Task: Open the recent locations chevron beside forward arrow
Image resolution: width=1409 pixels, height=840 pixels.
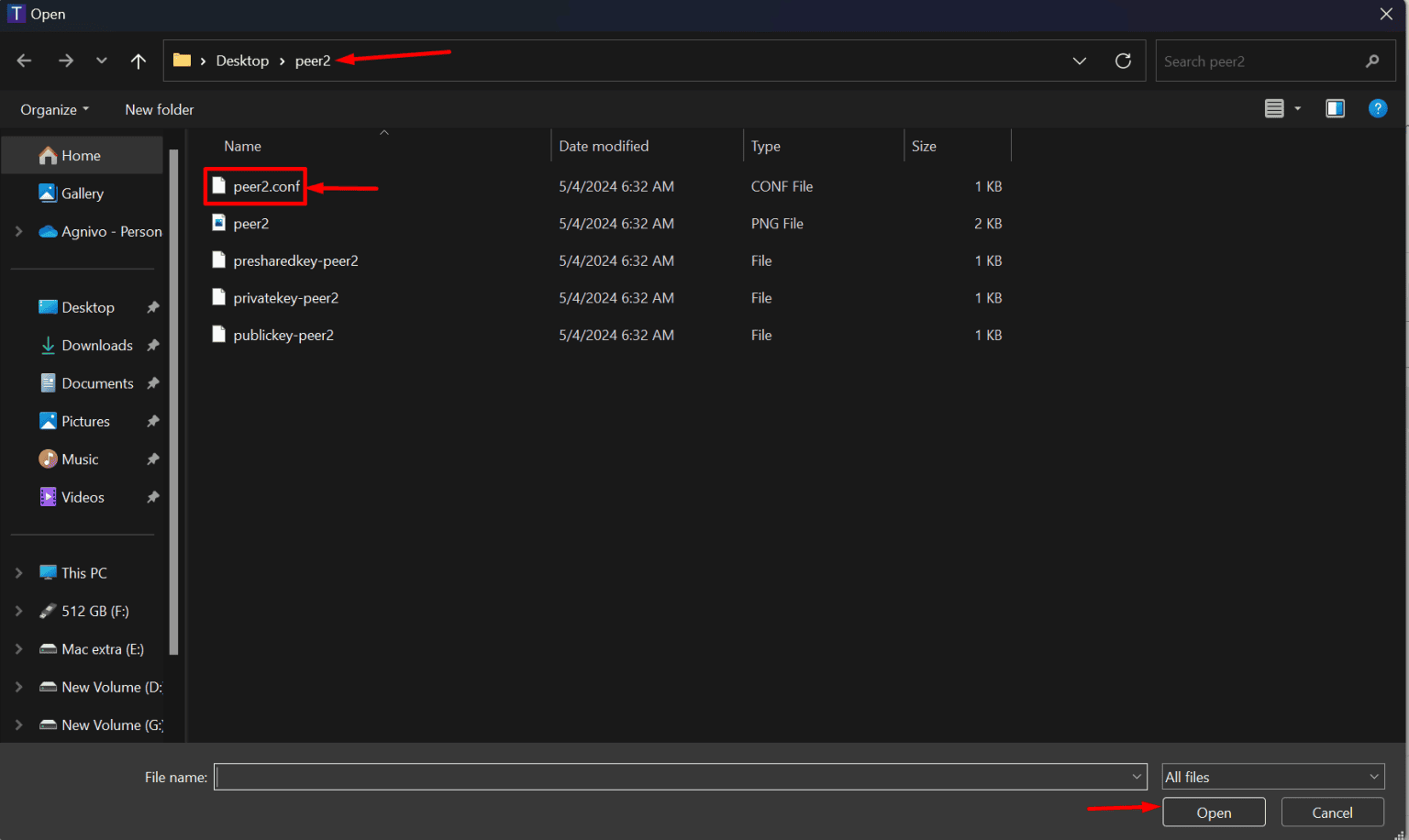Action: pos(101,61)
